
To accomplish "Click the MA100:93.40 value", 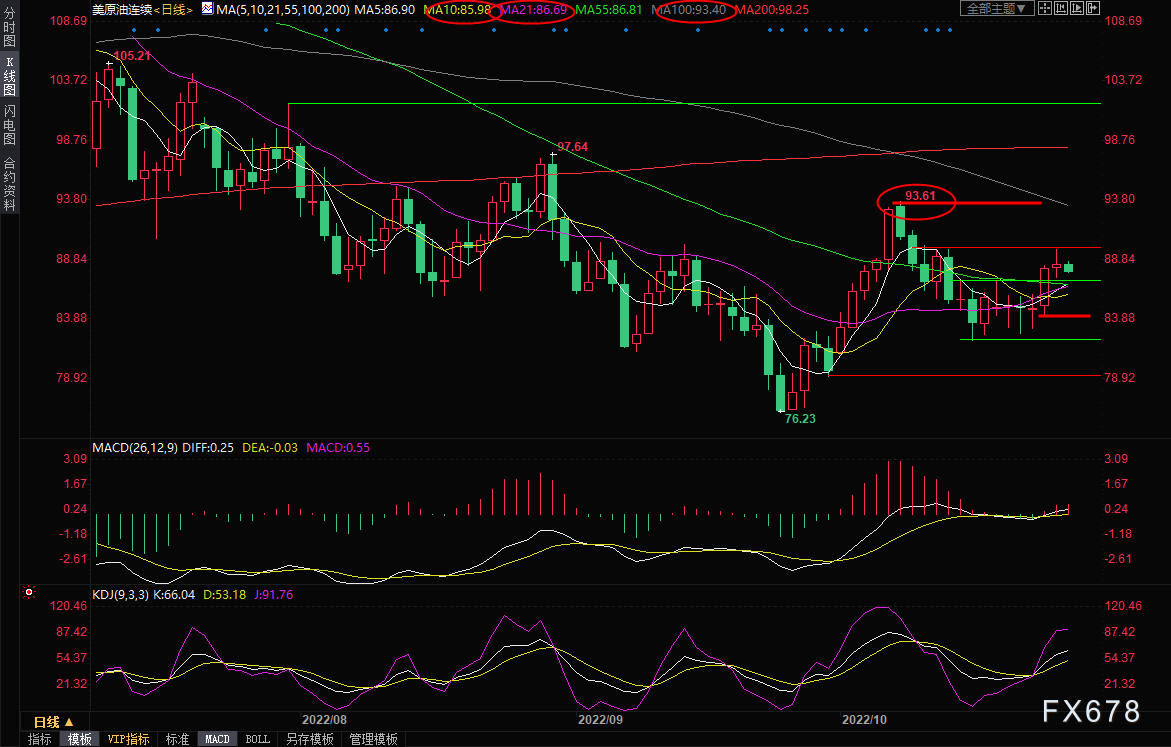I will pyautogui.click(x=689, y=10).
